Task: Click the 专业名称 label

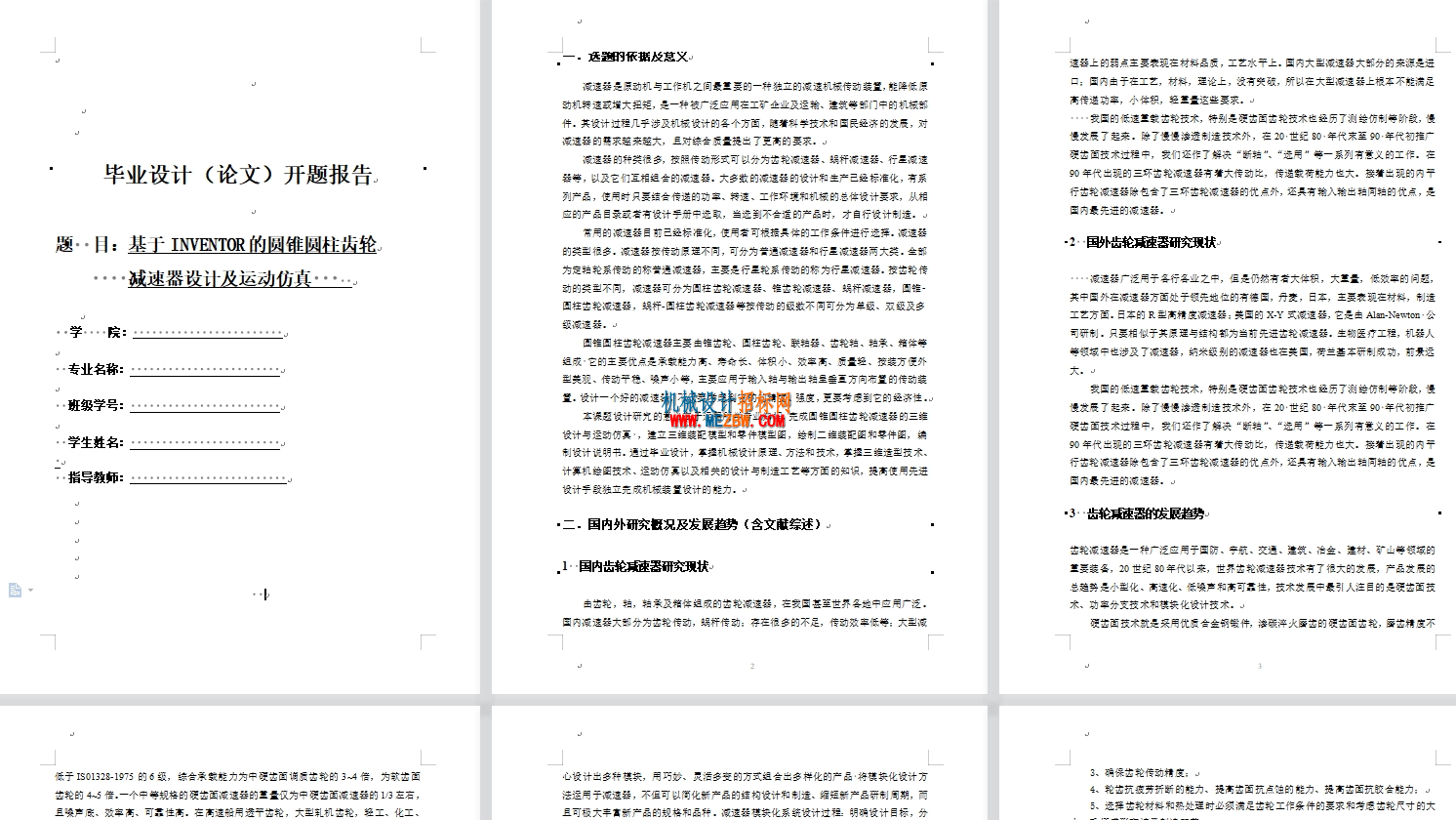Action: (x=96, y=369)
